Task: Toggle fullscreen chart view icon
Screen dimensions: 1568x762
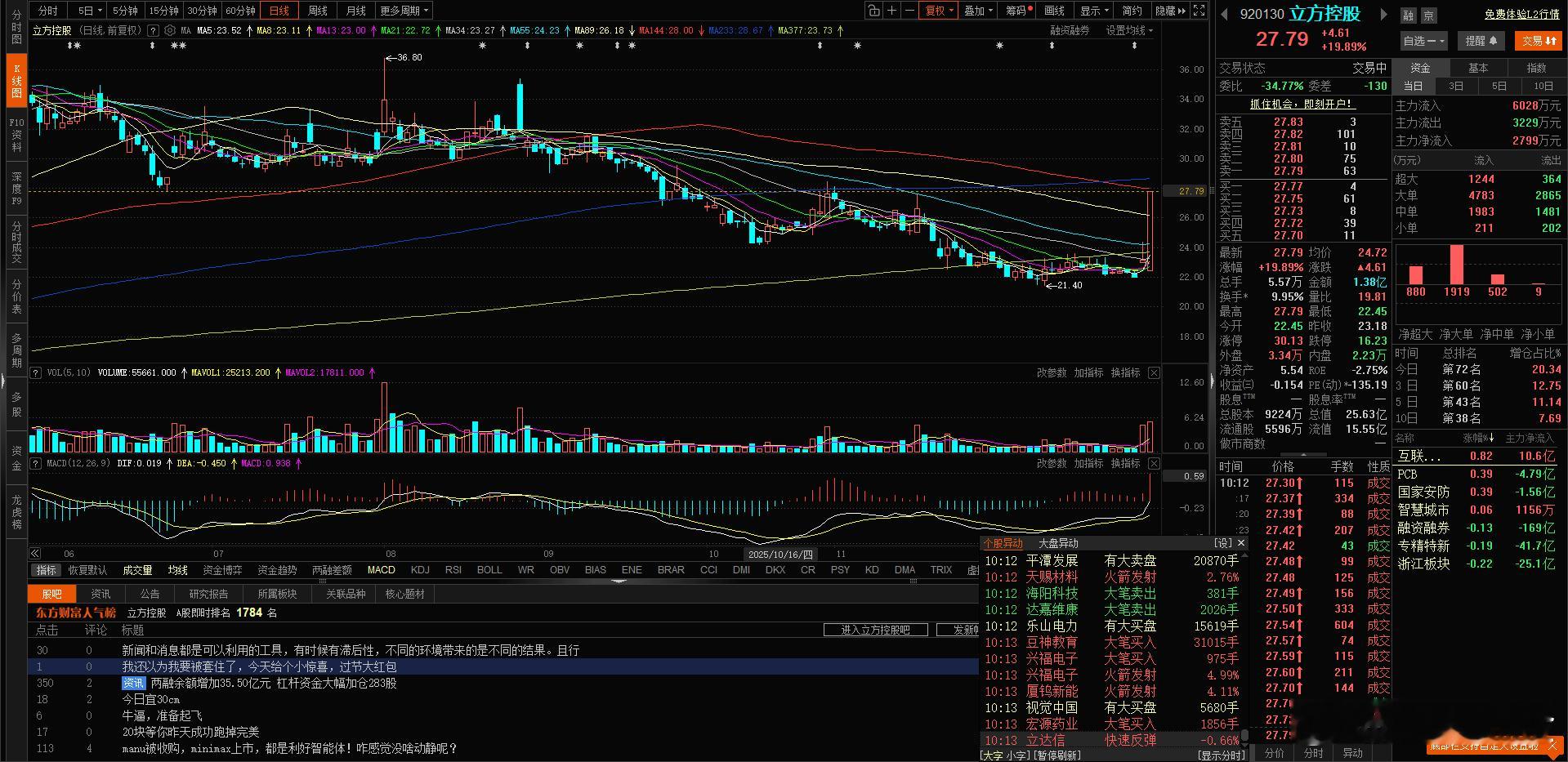Action: pos(1199,11)
